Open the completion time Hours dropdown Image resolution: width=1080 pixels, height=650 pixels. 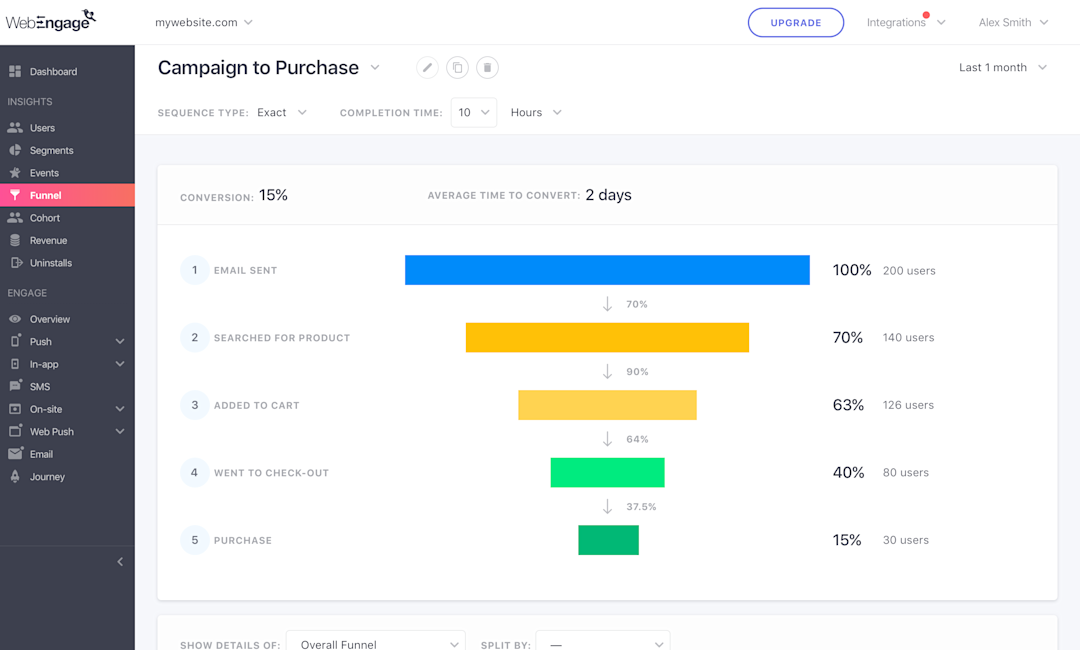point(536,113)
